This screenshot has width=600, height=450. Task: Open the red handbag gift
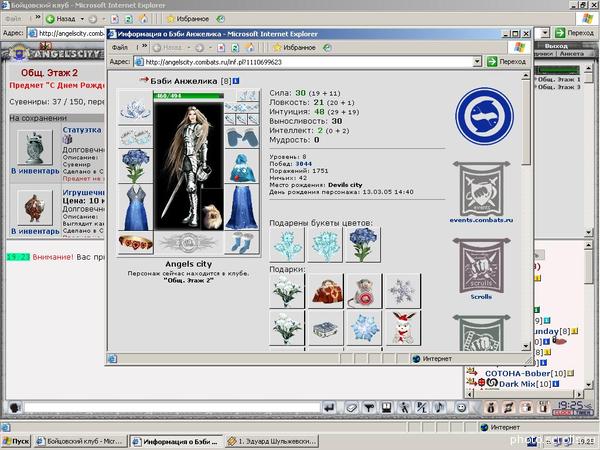pos(326,291)
